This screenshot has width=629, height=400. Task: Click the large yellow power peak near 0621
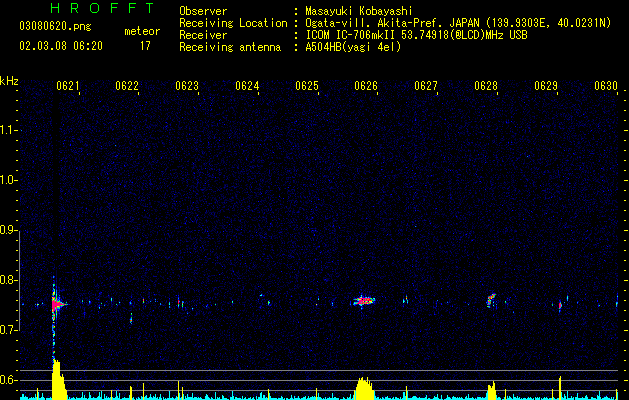point(58,380)
